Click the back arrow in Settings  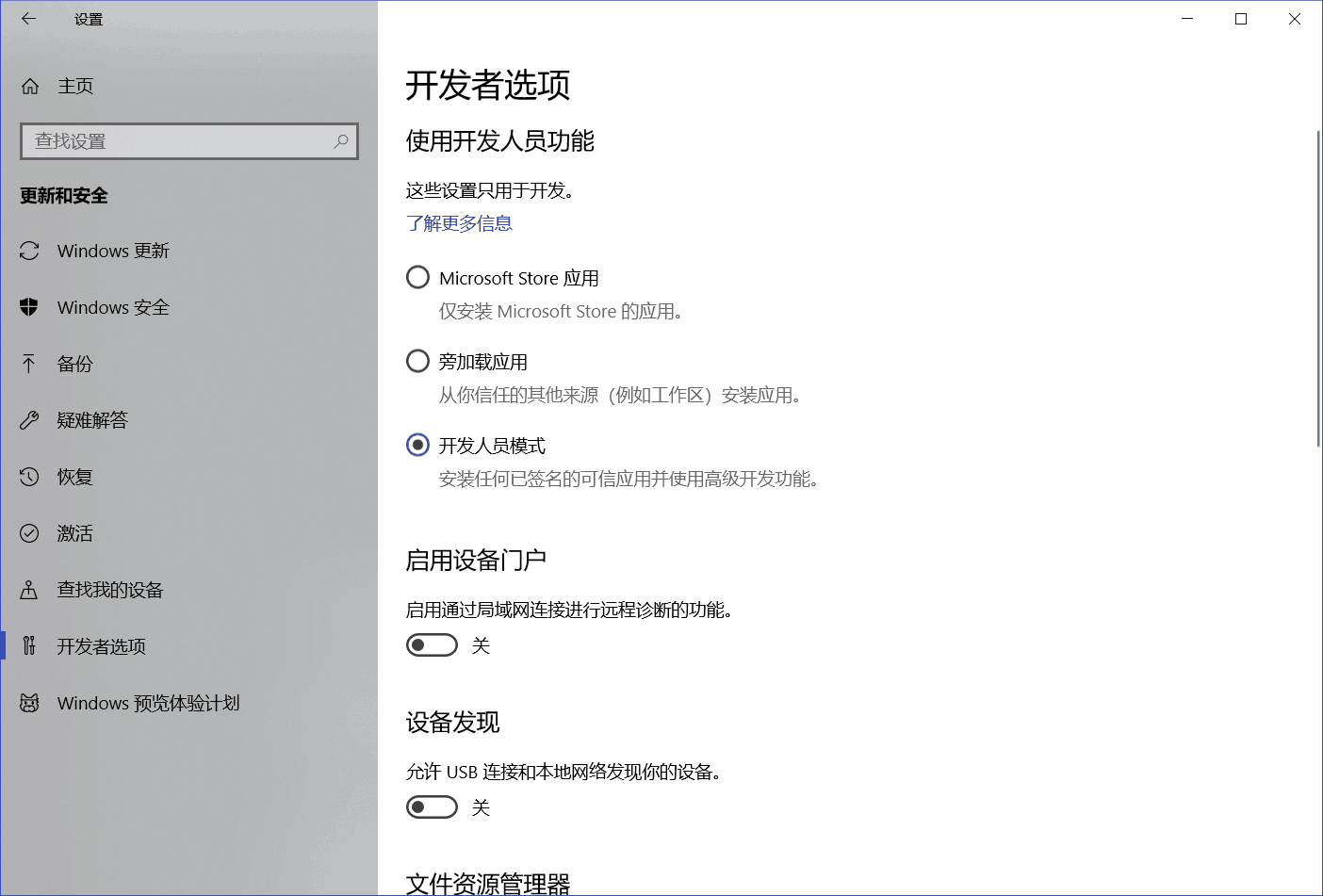pos(28,18)
